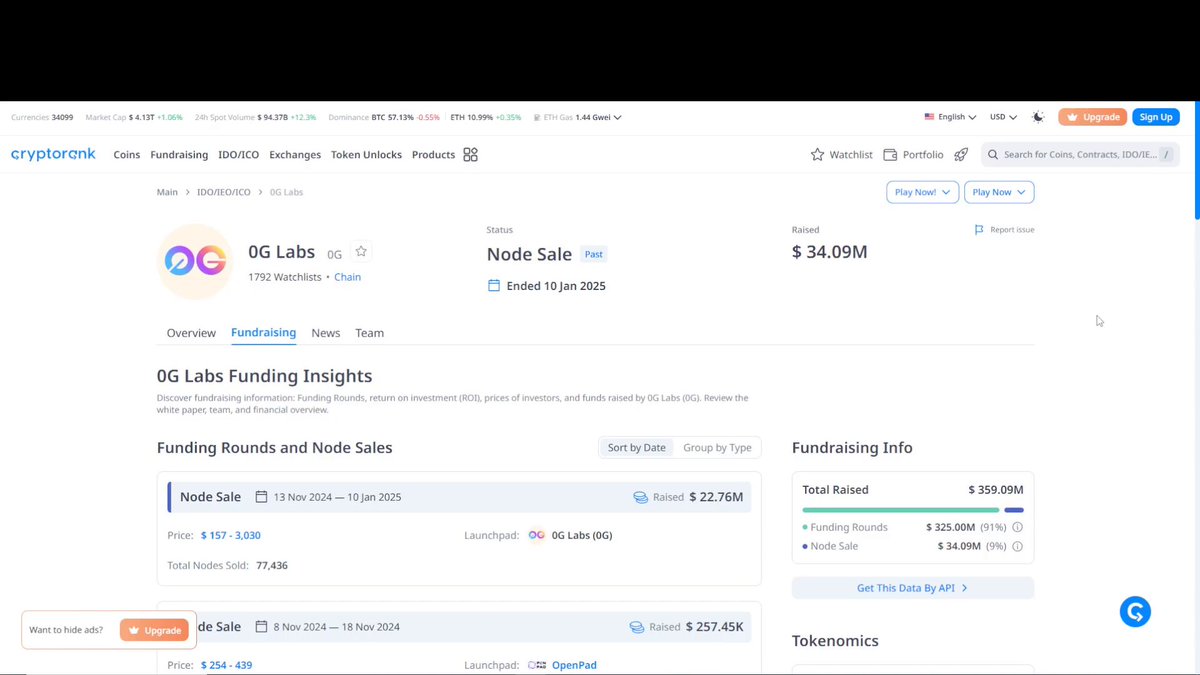Switch to the Overview tab
Screen dimensions: 1200x675
tap(191, 333)
